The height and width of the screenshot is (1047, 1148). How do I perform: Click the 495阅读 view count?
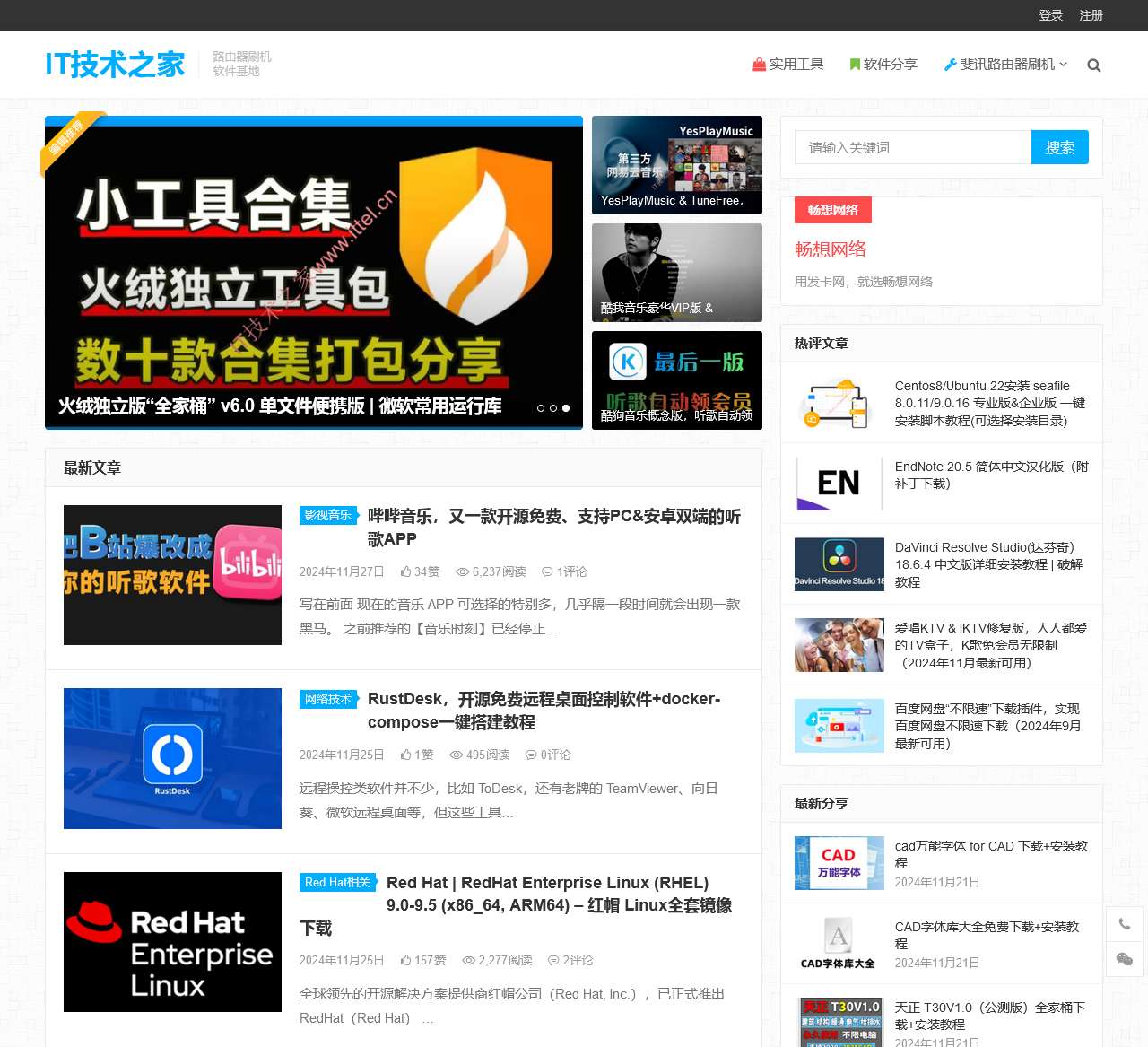pos(480,755)
